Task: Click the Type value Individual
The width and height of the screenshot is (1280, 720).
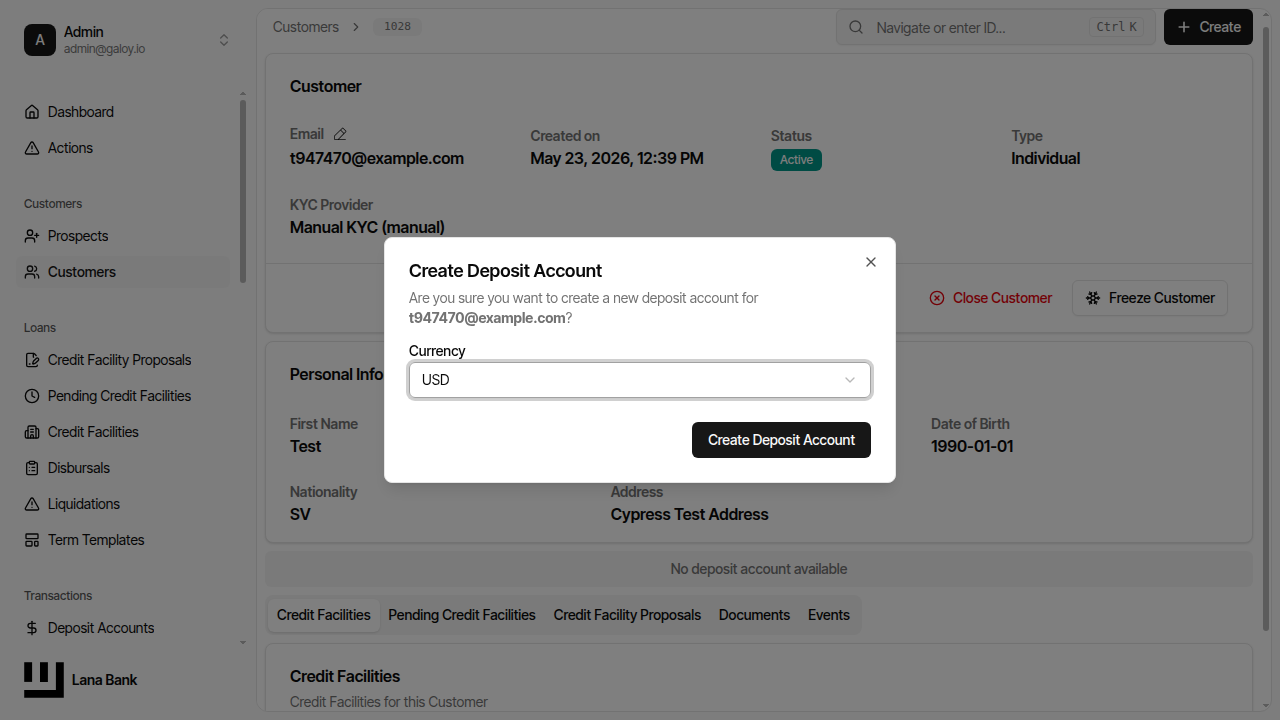Action: [x=1046, y=158]
